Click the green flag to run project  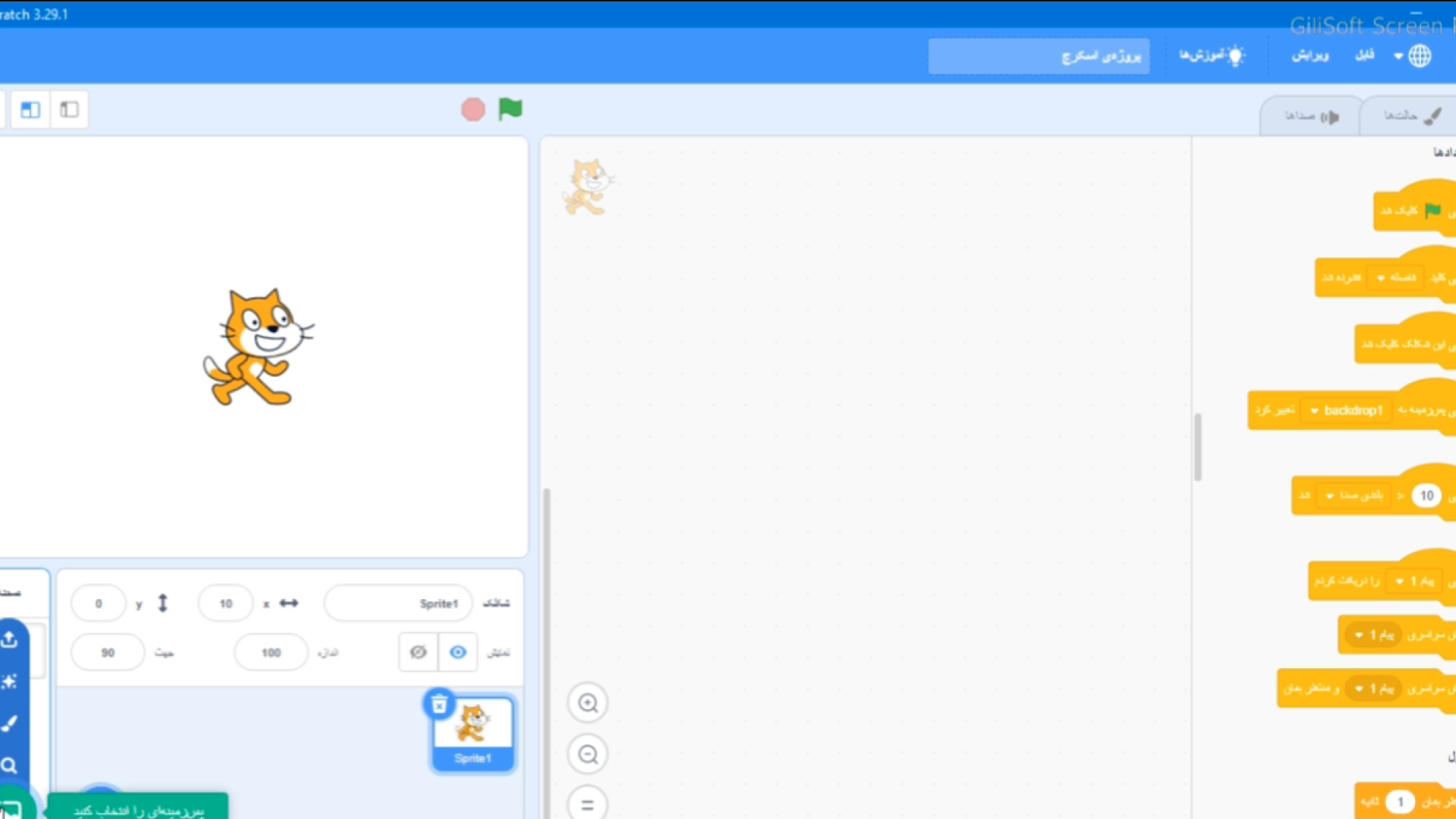[x=510, y=109]
